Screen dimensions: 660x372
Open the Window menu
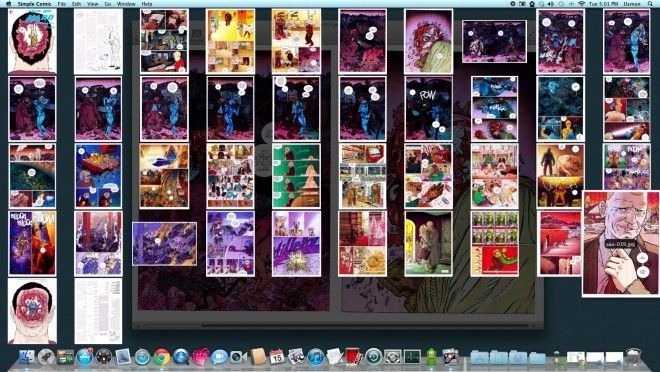click(126, 4)
